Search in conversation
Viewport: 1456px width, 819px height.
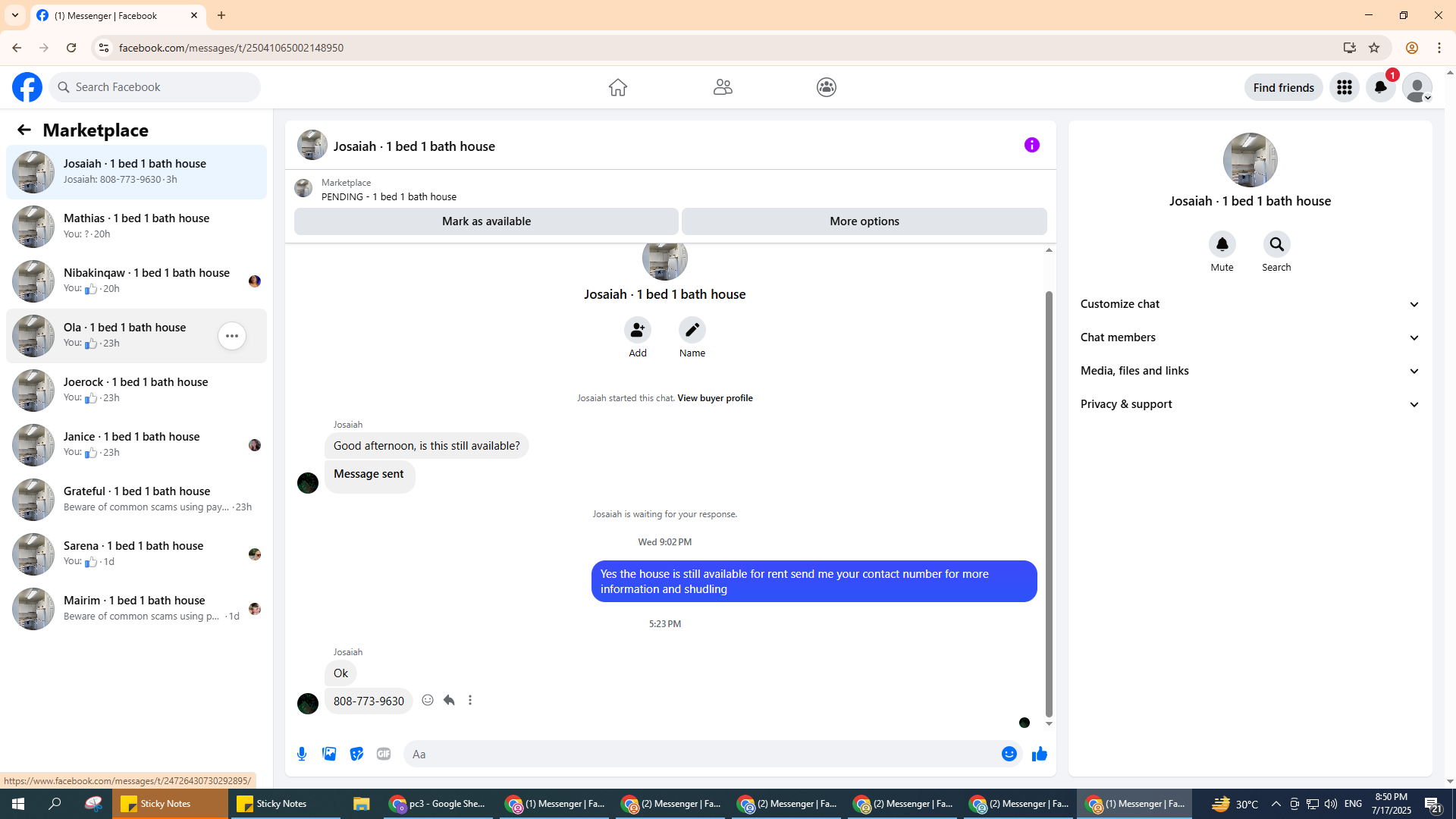tap(1277, 244)
